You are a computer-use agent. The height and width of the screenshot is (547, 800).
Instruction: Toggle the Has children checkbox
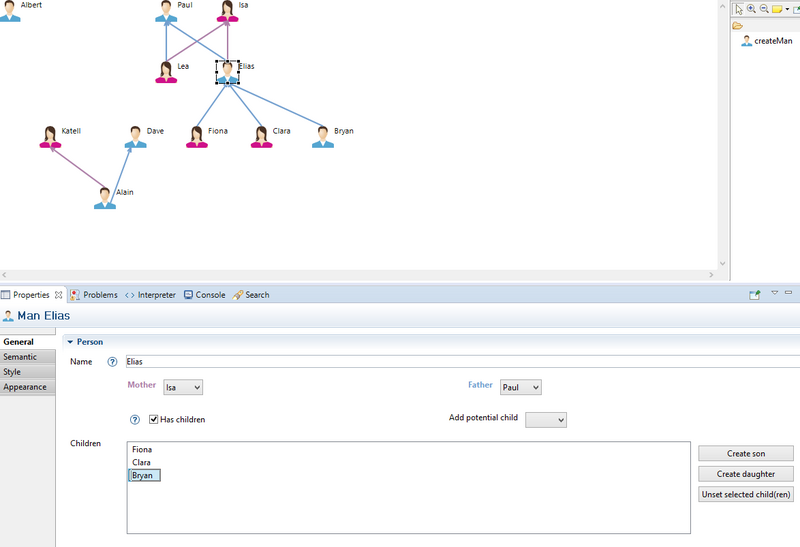154,419
